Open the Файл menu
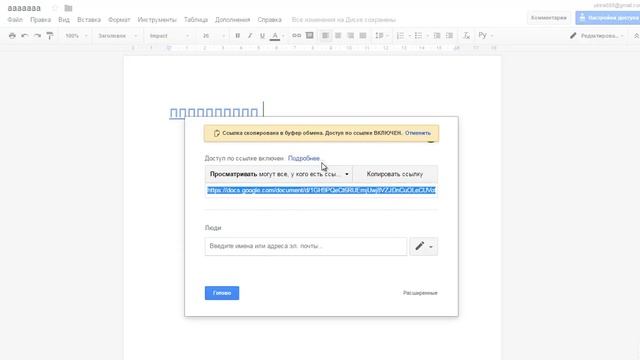Image resolution: width=640 pixels, height=360 pixels. (x=15, y=20)
